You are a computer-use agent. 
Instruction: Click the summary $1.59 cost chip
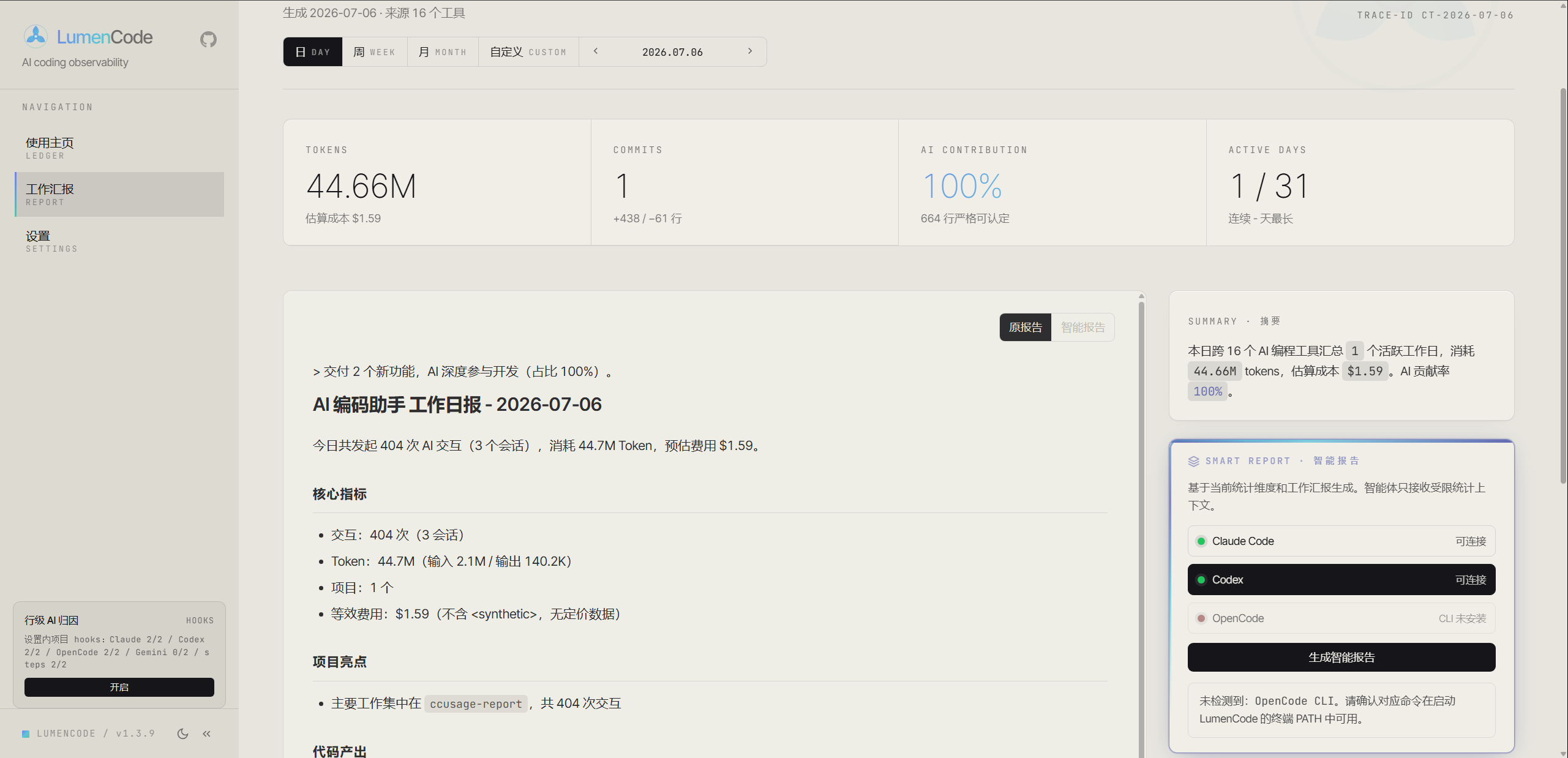pyautogui.click(x=1365, y=371)
